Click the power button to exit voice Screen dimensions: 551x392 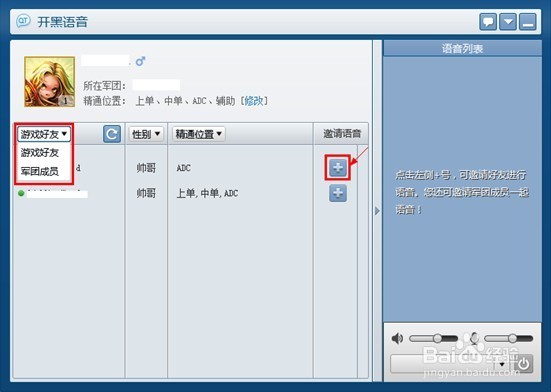524,364
